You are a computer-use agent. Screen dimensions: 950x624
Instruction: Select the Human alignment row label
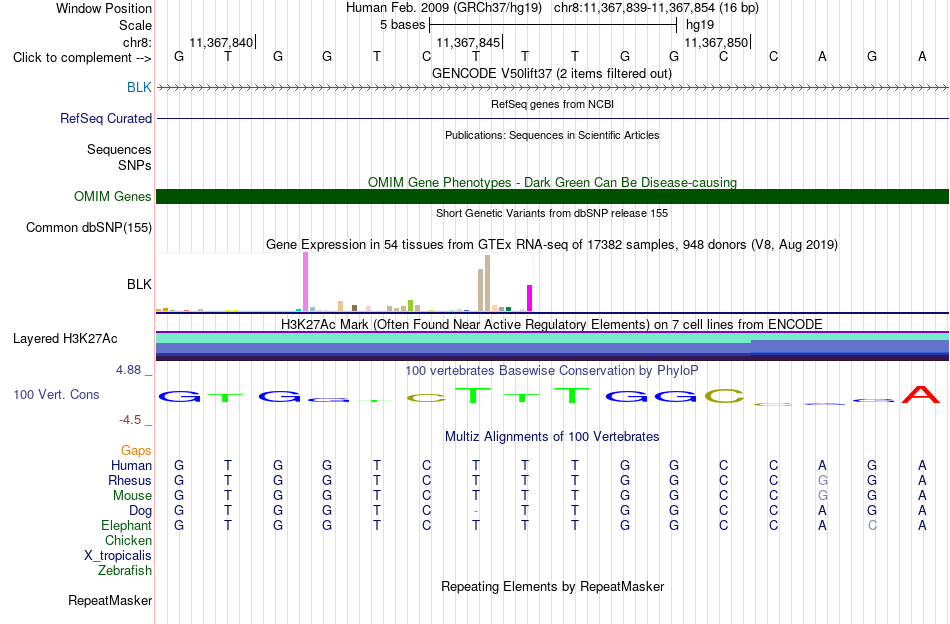pos(131,465)
